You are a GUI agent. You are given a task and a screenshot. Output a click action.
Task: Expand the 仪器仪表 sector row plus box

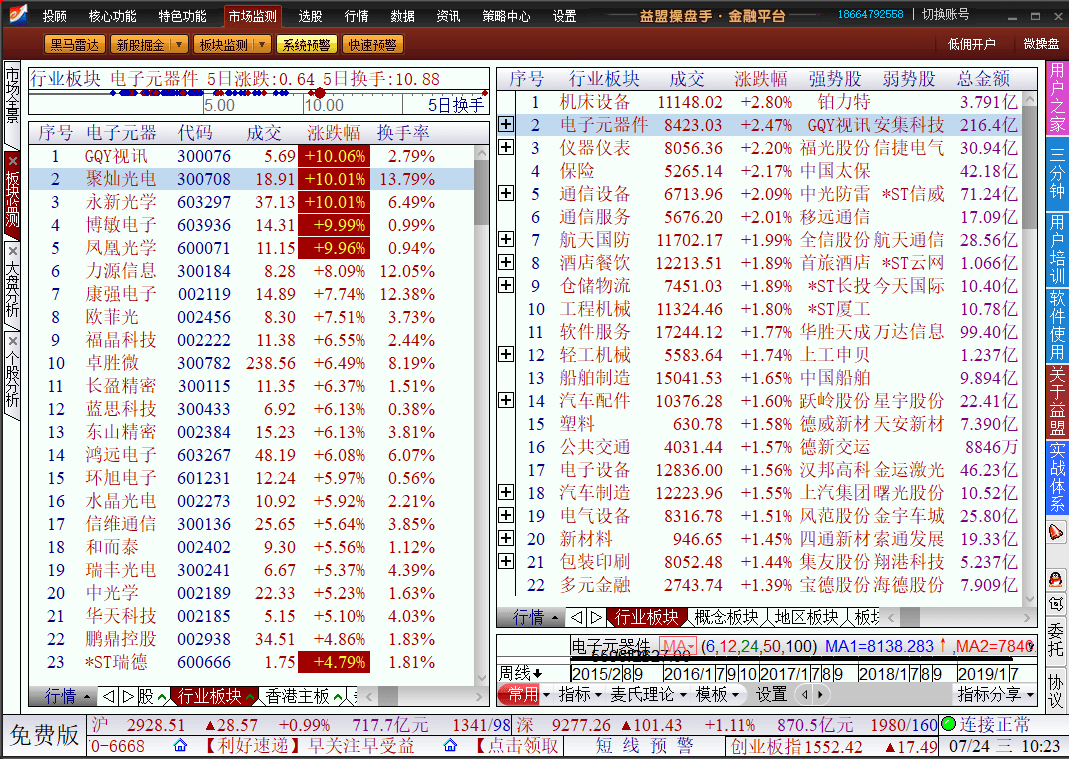click(x=506, y=147)
